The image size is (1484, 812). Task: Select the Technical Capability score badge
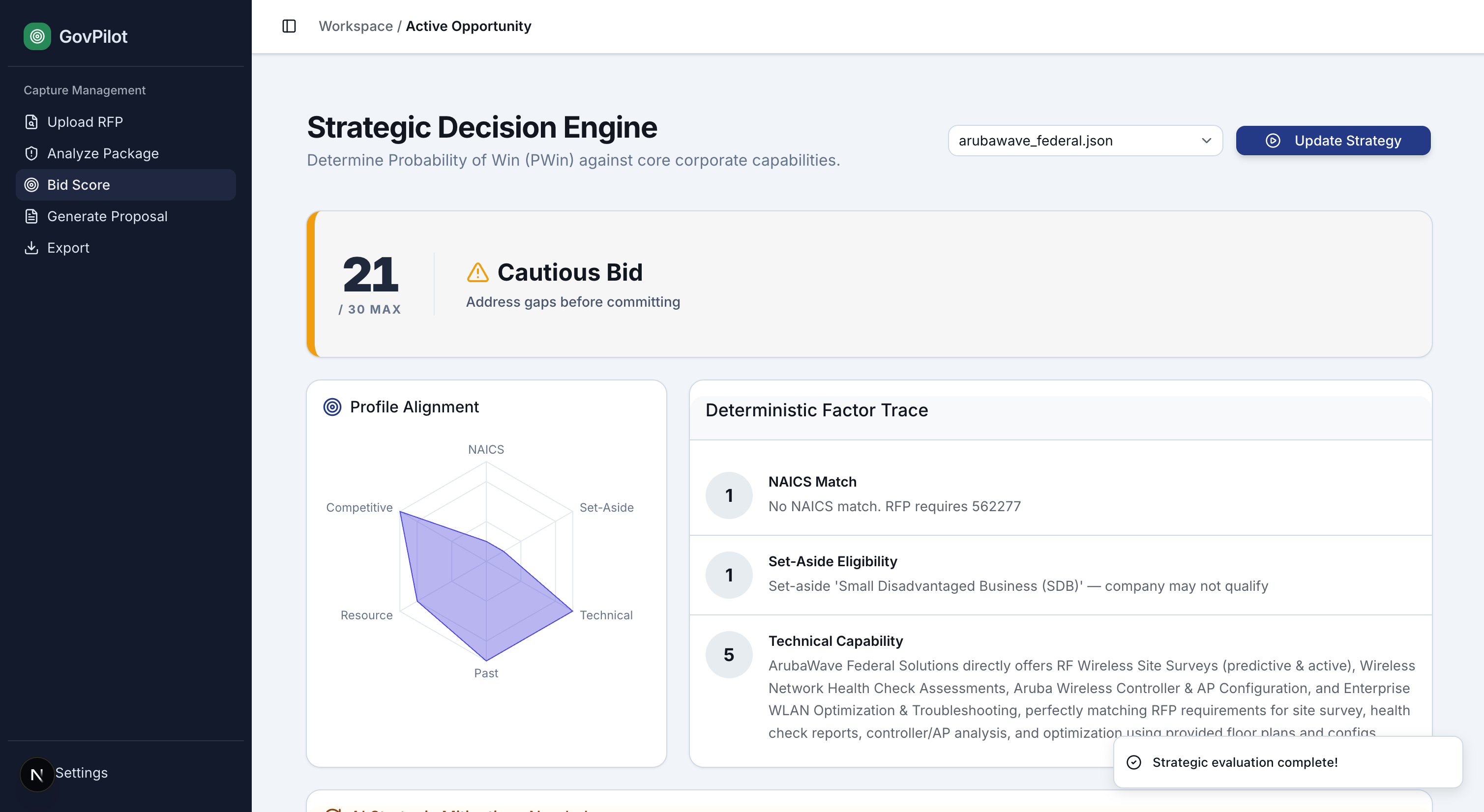pyautogui.click(x=729, y=655)
